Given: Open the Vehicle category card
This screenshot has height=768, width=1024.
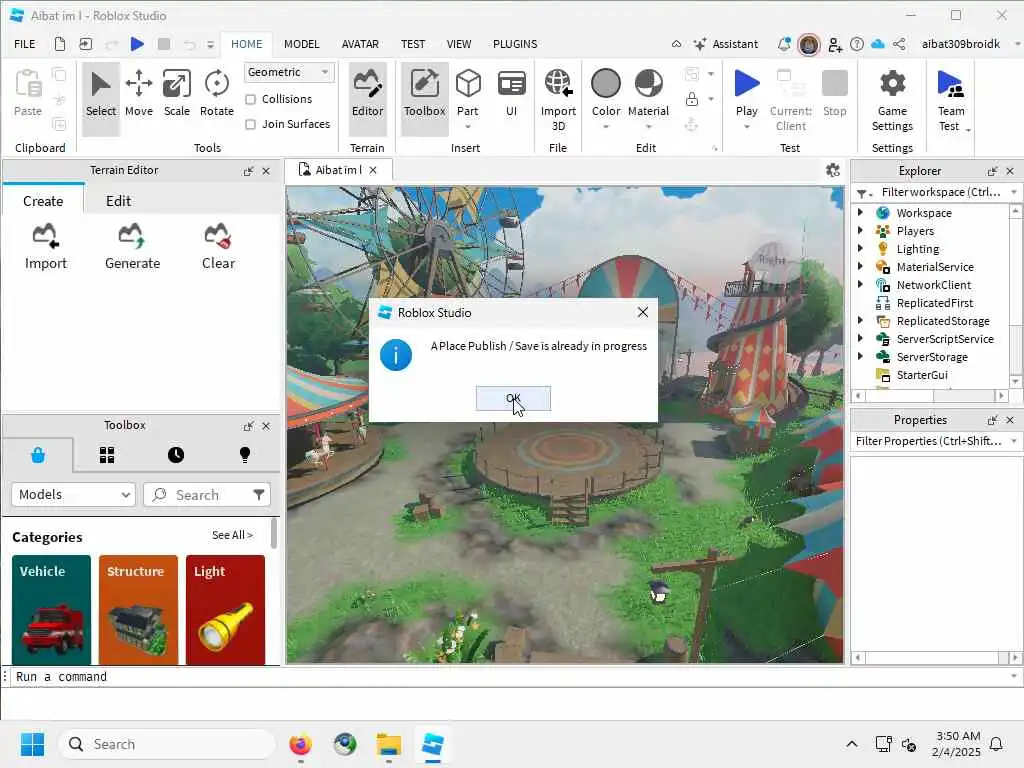Looking at the screenshot, I should coord(51,609).
